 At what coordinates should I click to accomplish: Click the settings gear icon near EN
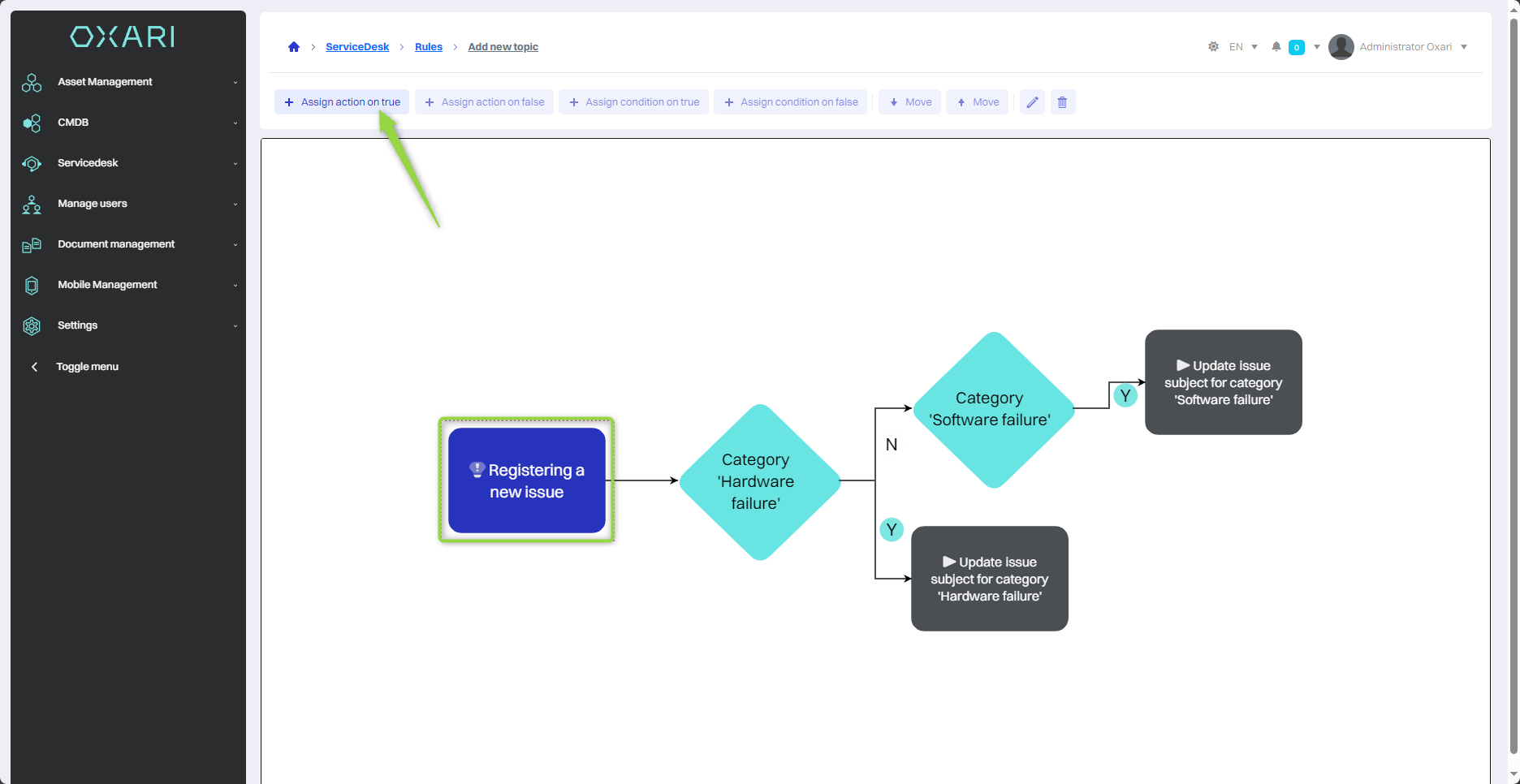click(x=1213, y=47)
